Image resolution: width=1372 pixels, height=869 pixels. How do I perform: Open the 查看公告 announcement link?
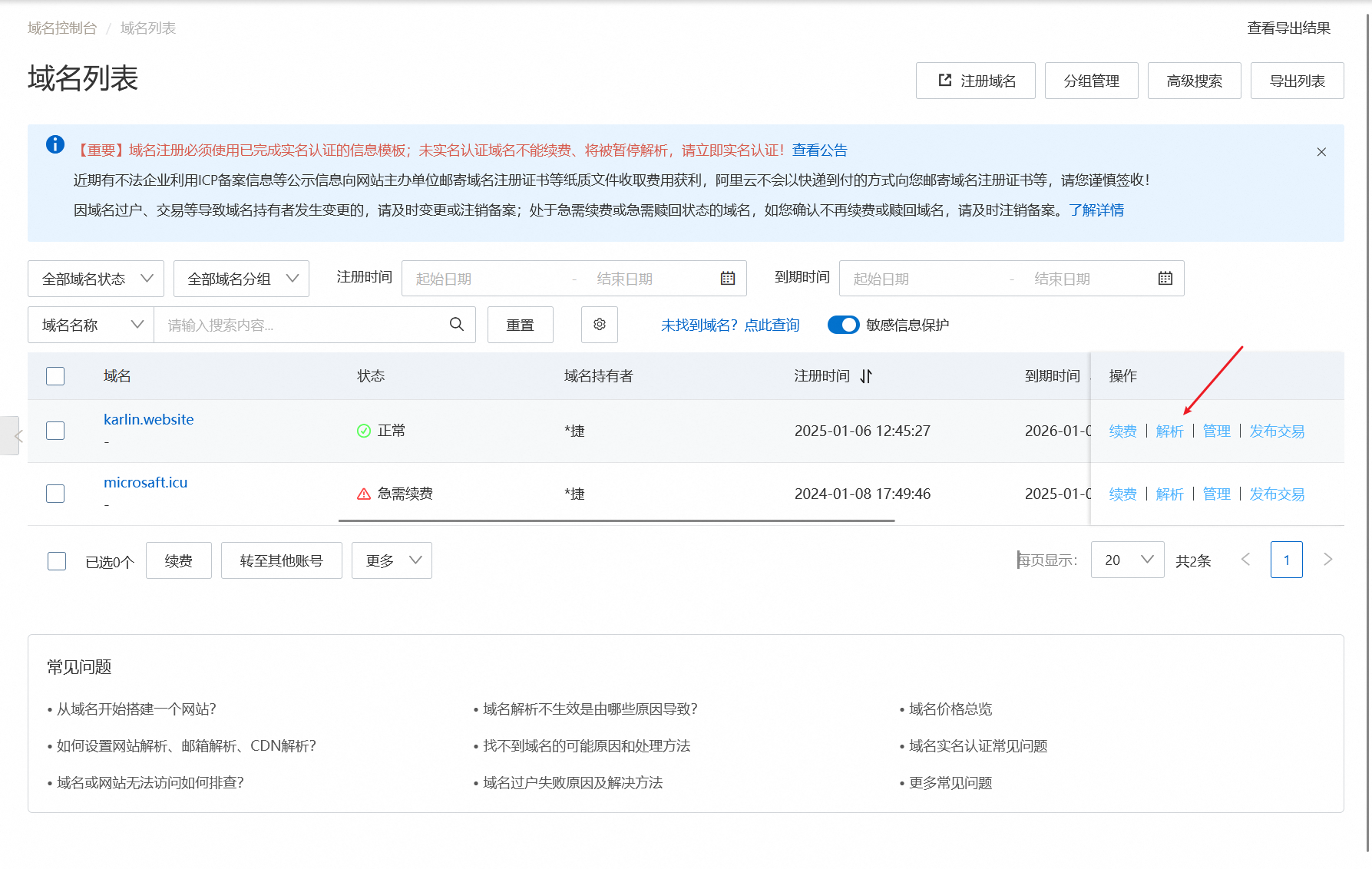tap(820, 150)
